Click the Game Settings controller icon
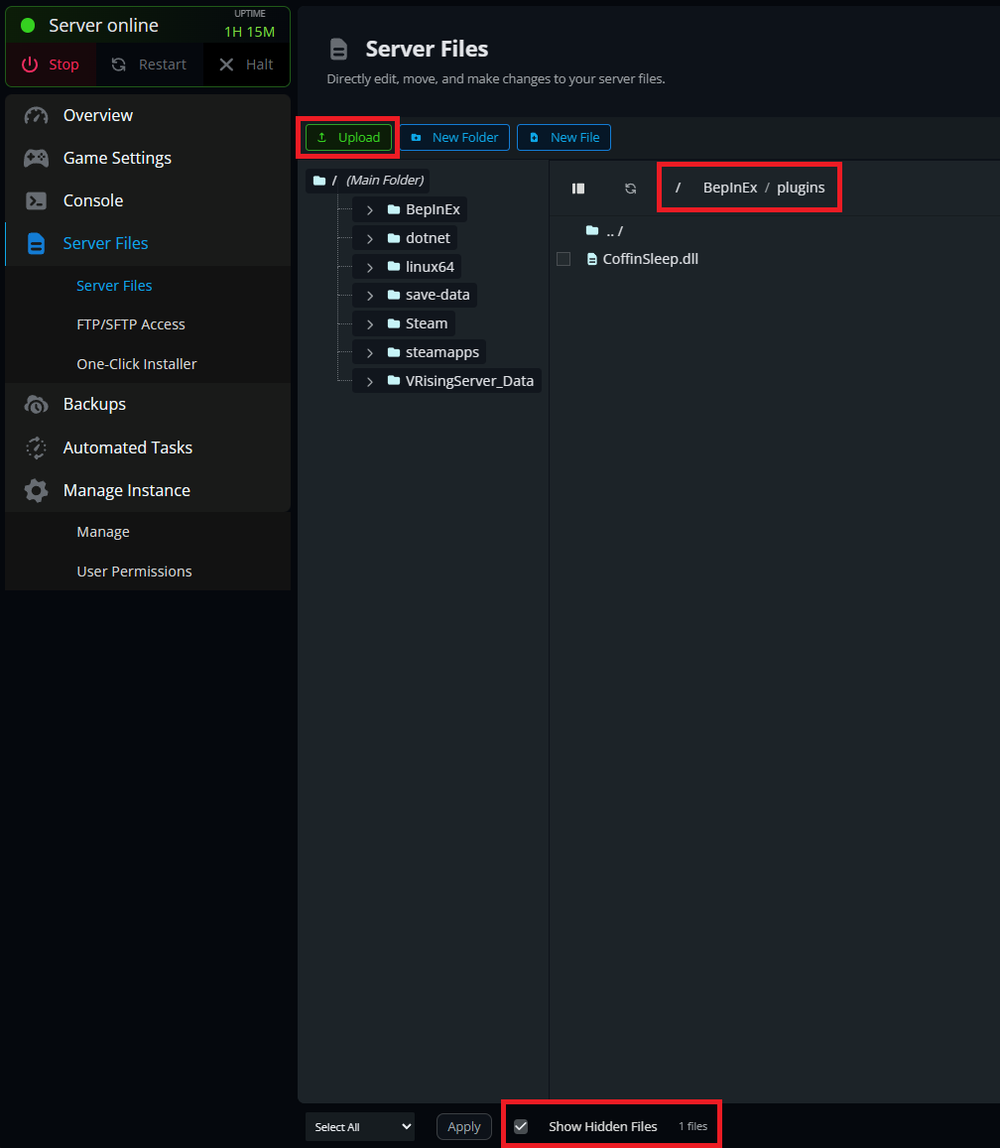 point(36,158)
